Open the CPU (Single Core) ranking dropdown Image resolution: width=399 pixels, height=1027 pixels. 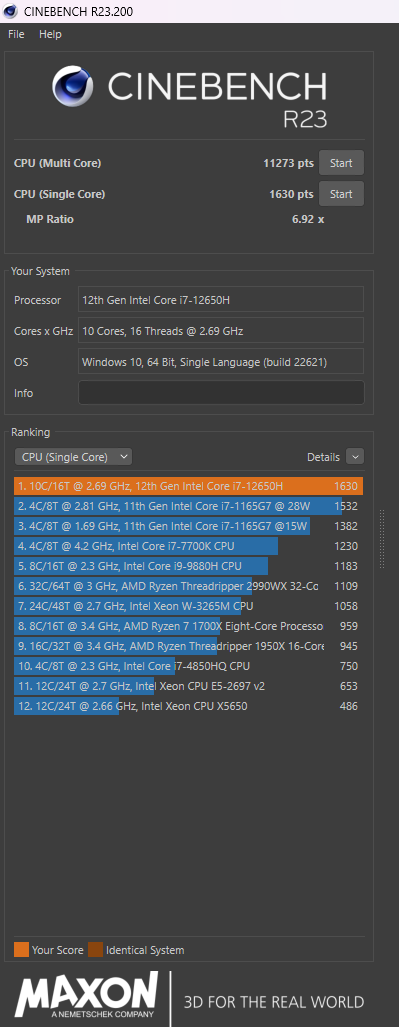(x=73, y=457)
